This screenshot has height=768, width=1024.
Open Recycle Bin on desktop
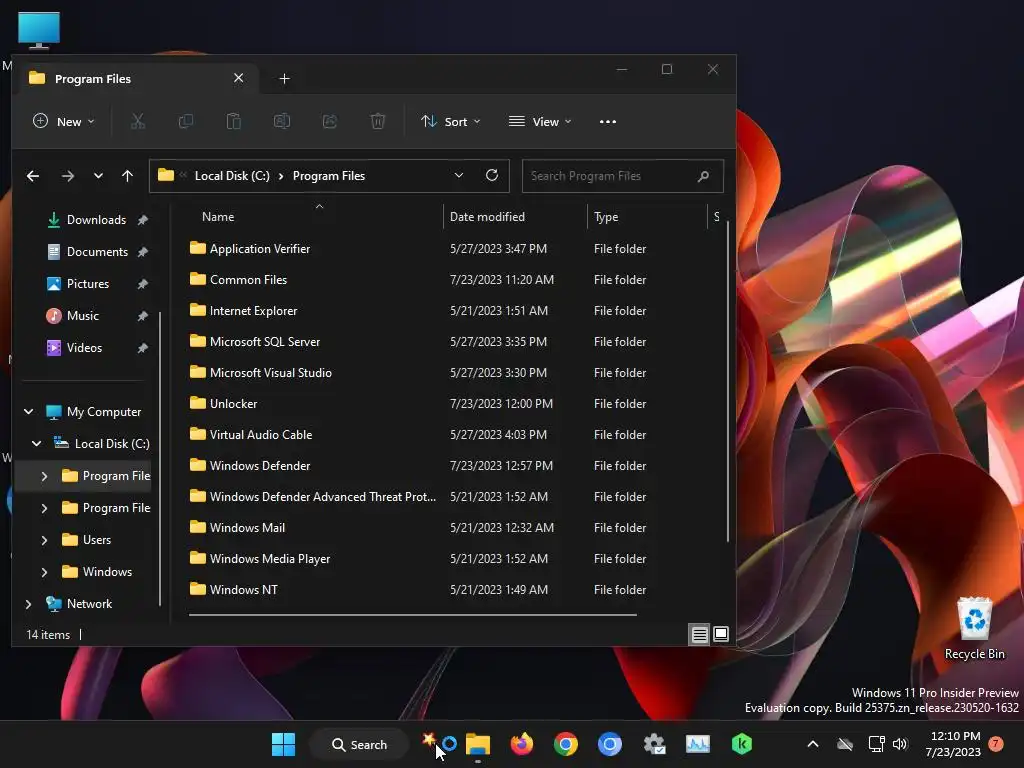[974, 629]
